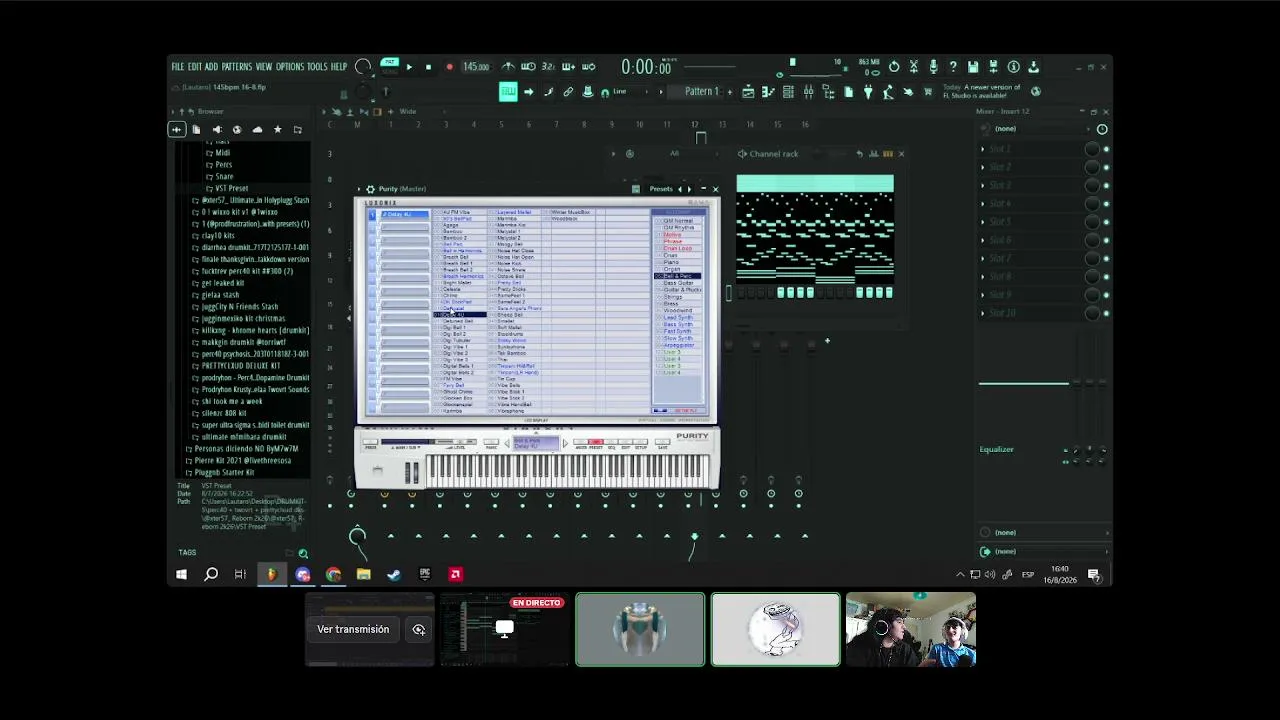This screenshot has width=1280, height=720.
Task: Click the gear icon in Purity window title
Action: (x=370, y=189)
